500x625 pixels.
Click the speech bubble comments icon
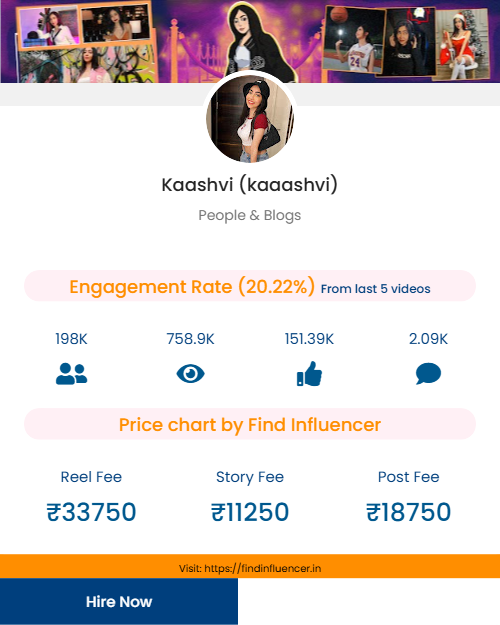(428, 373)
